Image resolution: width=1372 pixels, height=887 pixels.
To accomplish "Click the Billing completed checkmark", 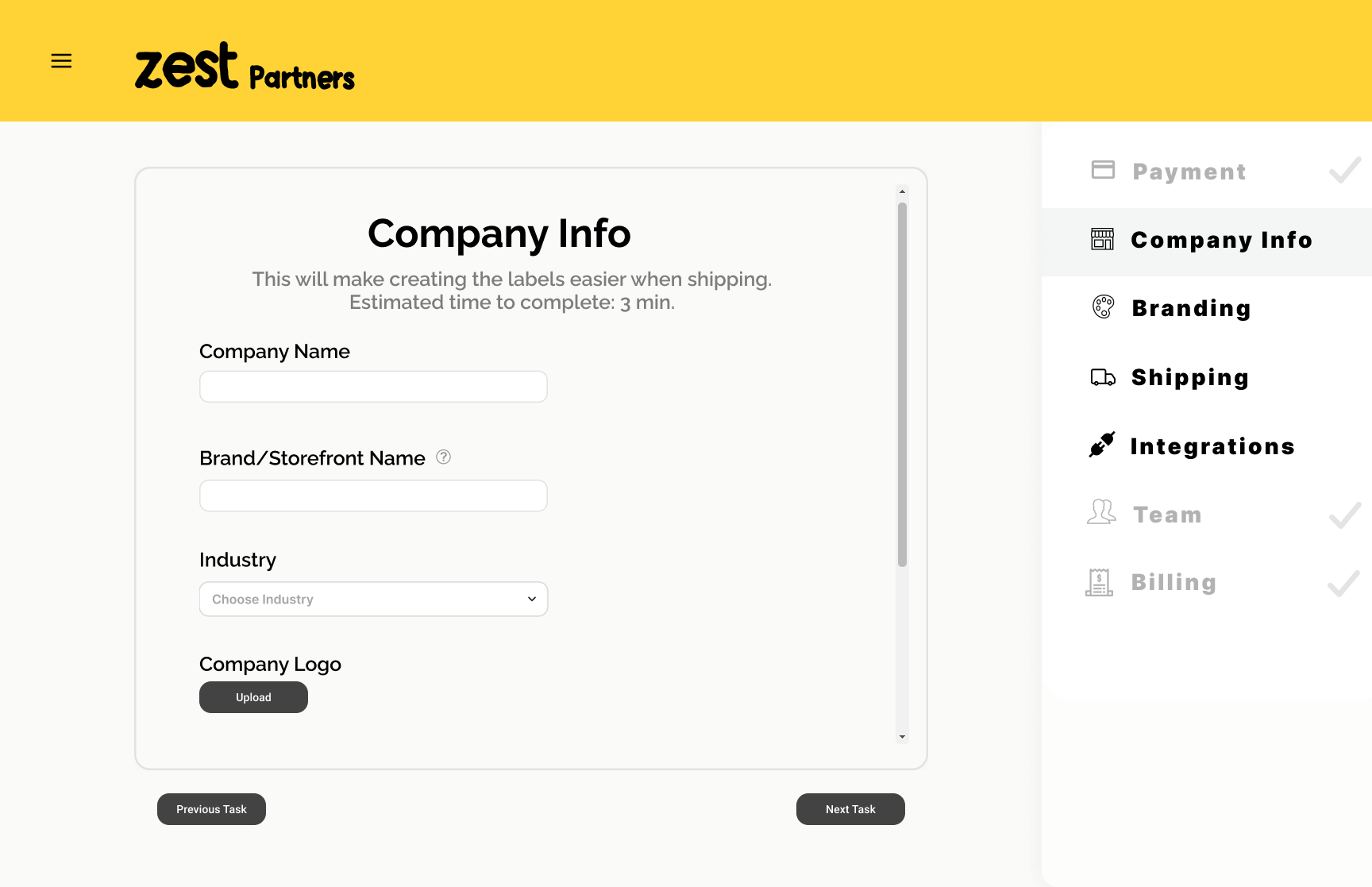I will pyautogui.click(x=1343, y=583).
